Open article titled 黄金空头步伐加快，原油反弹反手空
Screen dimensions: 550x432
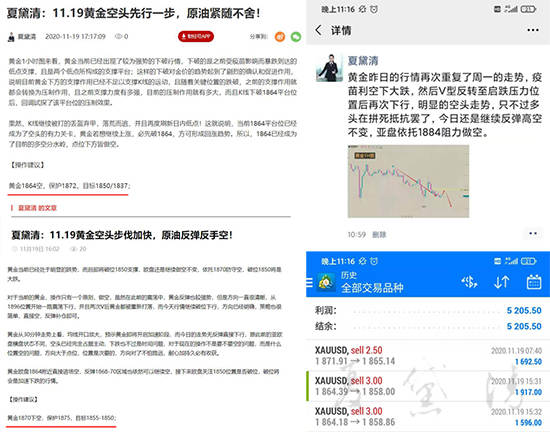pyautogui.click(x=122, y=235)
